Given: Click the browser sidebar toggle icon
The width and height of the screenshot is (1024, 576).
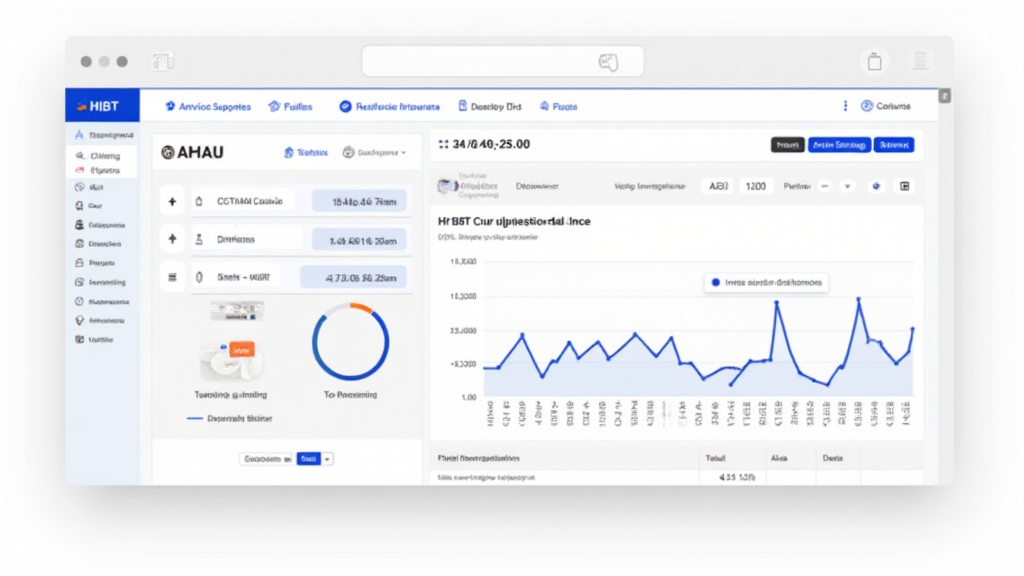Looking at the screenshot, I should [x=162, y=62].
